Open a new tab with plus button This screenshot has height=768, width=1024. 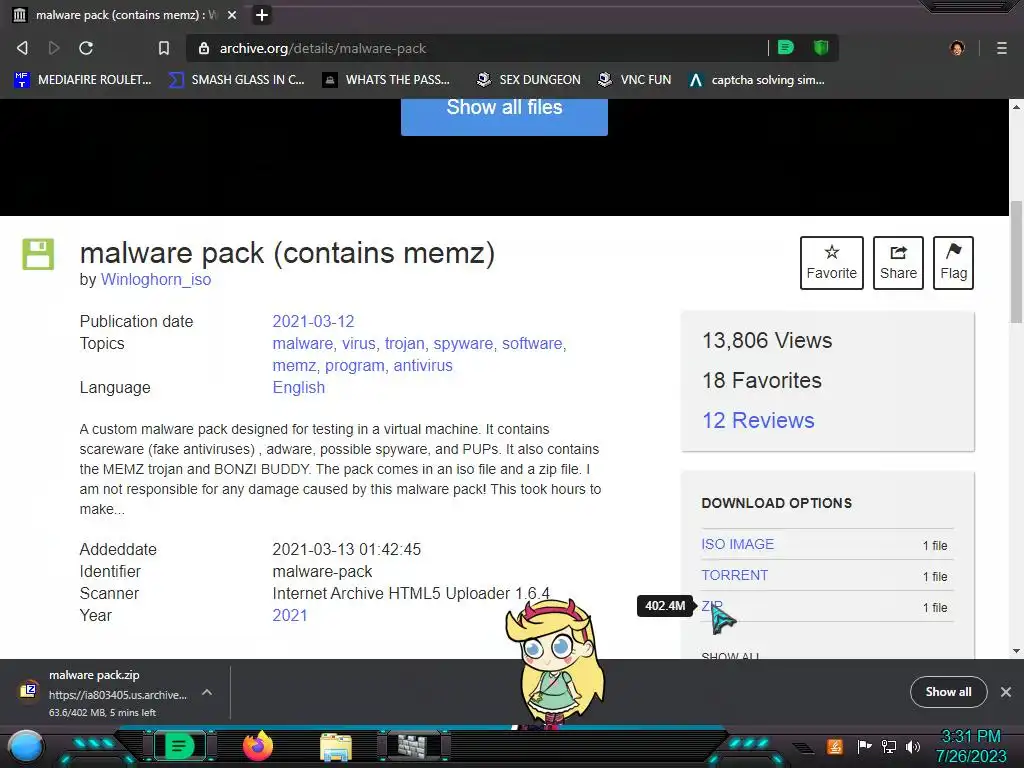coord(261,15)
